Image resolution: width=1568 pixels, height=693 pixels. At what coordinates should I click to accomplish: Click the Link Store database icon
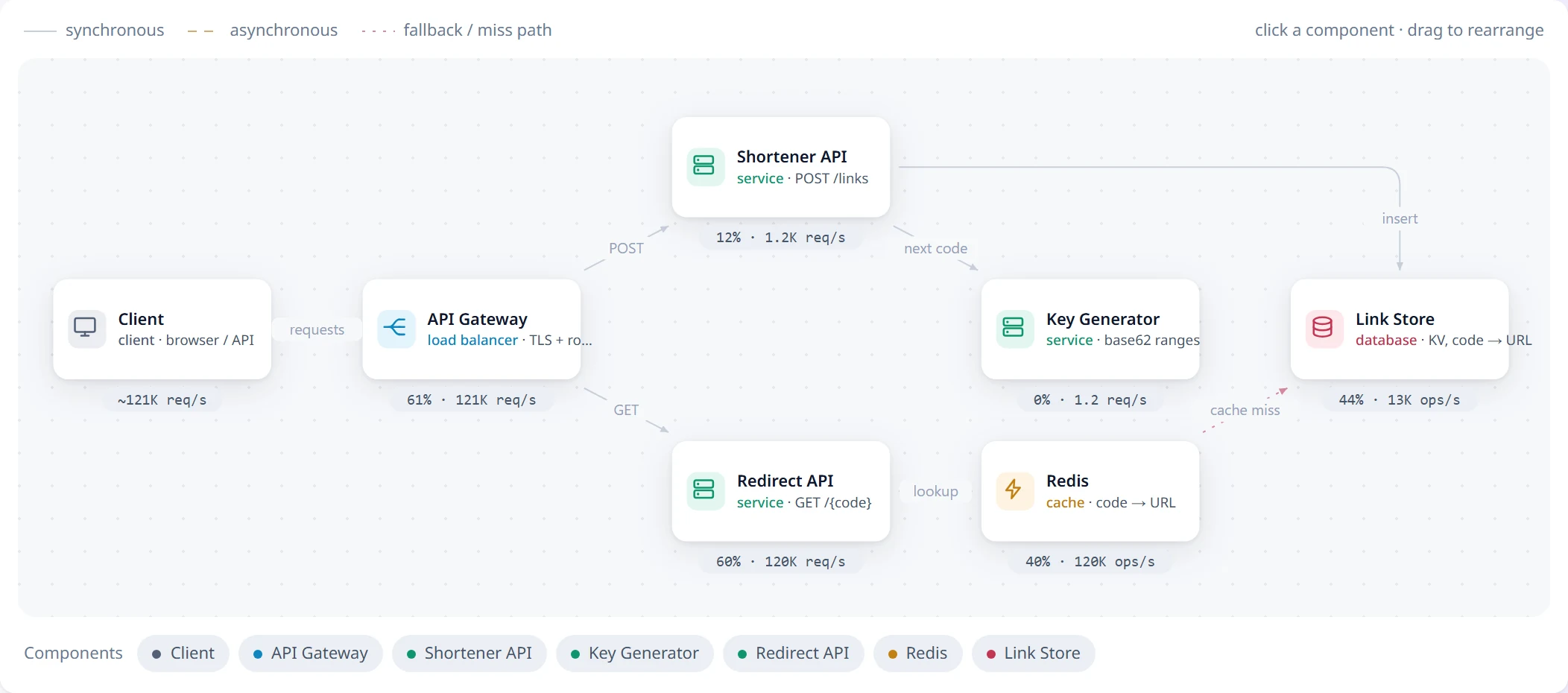(x=1324, y=329)
